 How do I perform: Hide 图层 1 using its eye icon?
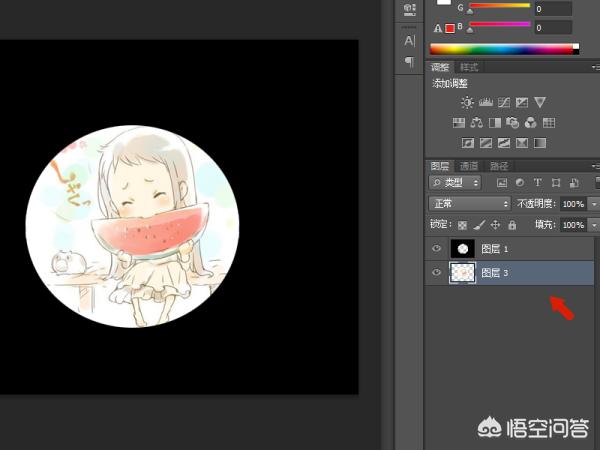click(436, 249)
